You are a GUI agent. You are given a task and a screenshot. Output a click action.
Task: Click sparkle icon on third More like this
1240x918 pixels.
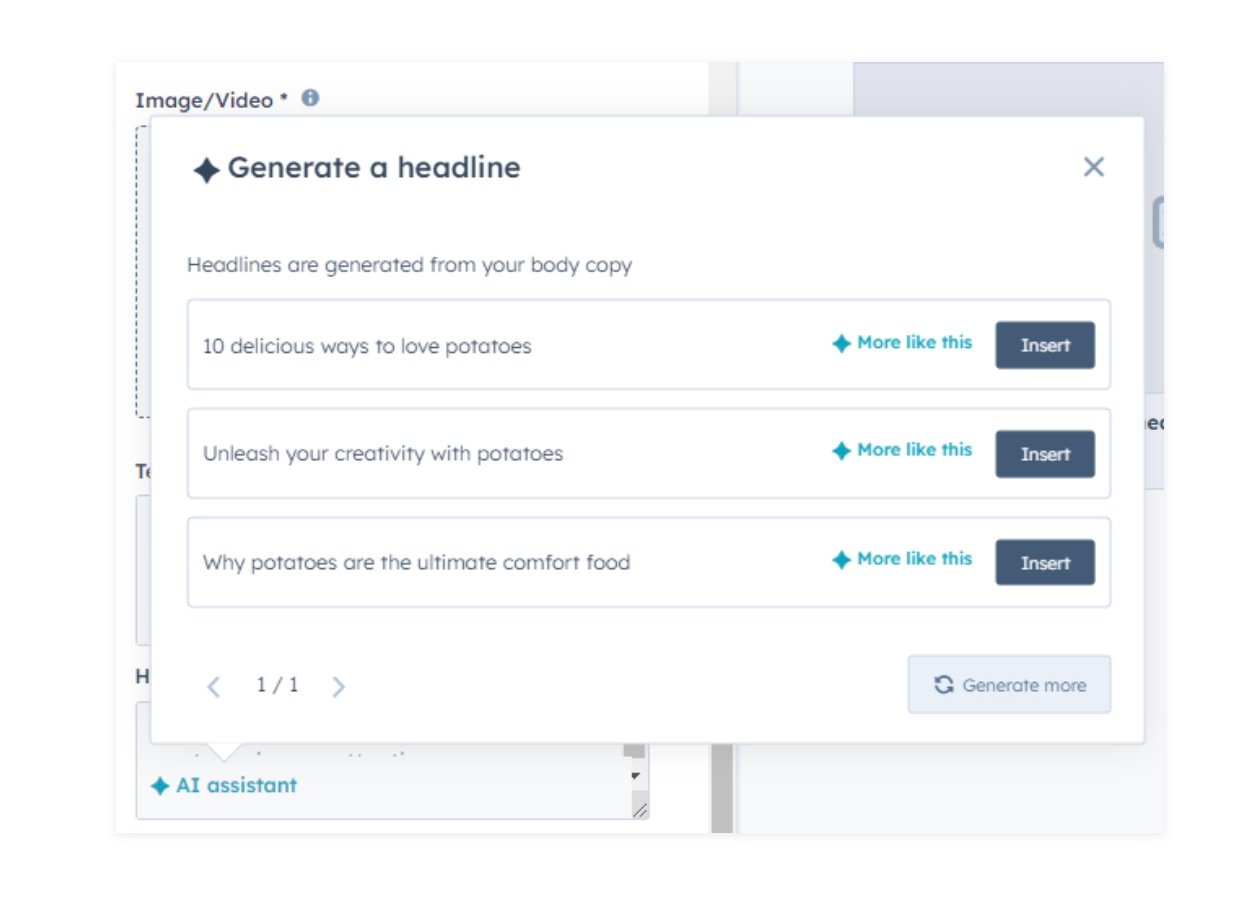pyautogui.click(x=841, y=560)
